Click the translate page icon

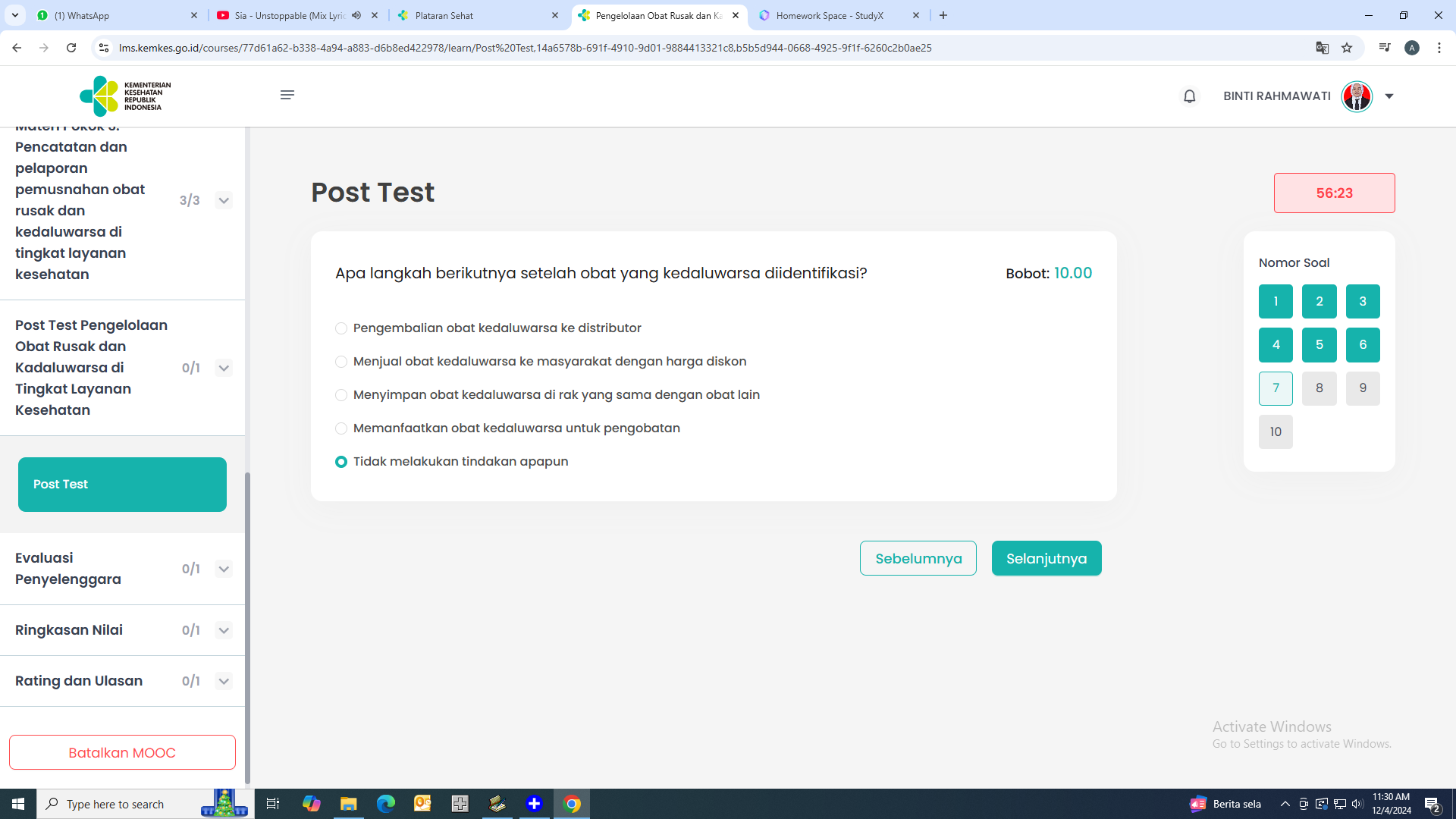pos(1323,48)
